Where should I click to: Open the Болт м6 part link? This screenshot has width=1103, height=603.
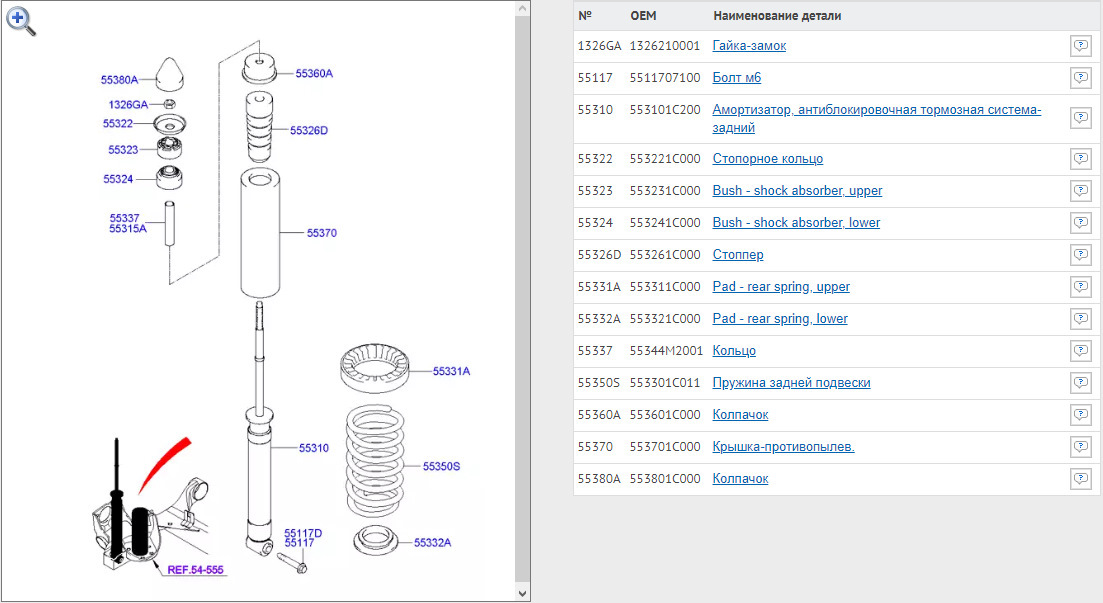[x=737, y=77]
